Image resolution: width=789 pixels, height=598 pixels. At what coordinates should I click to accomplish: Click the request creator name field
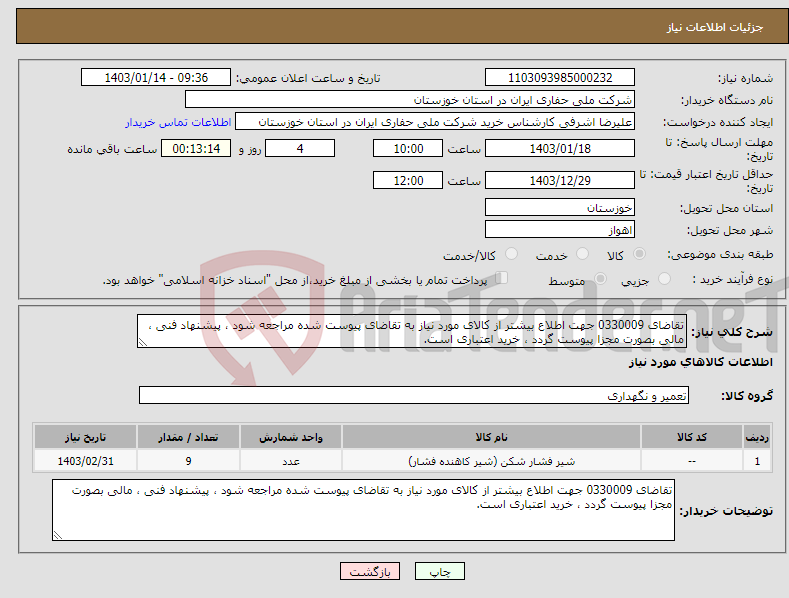click(435, 121)
